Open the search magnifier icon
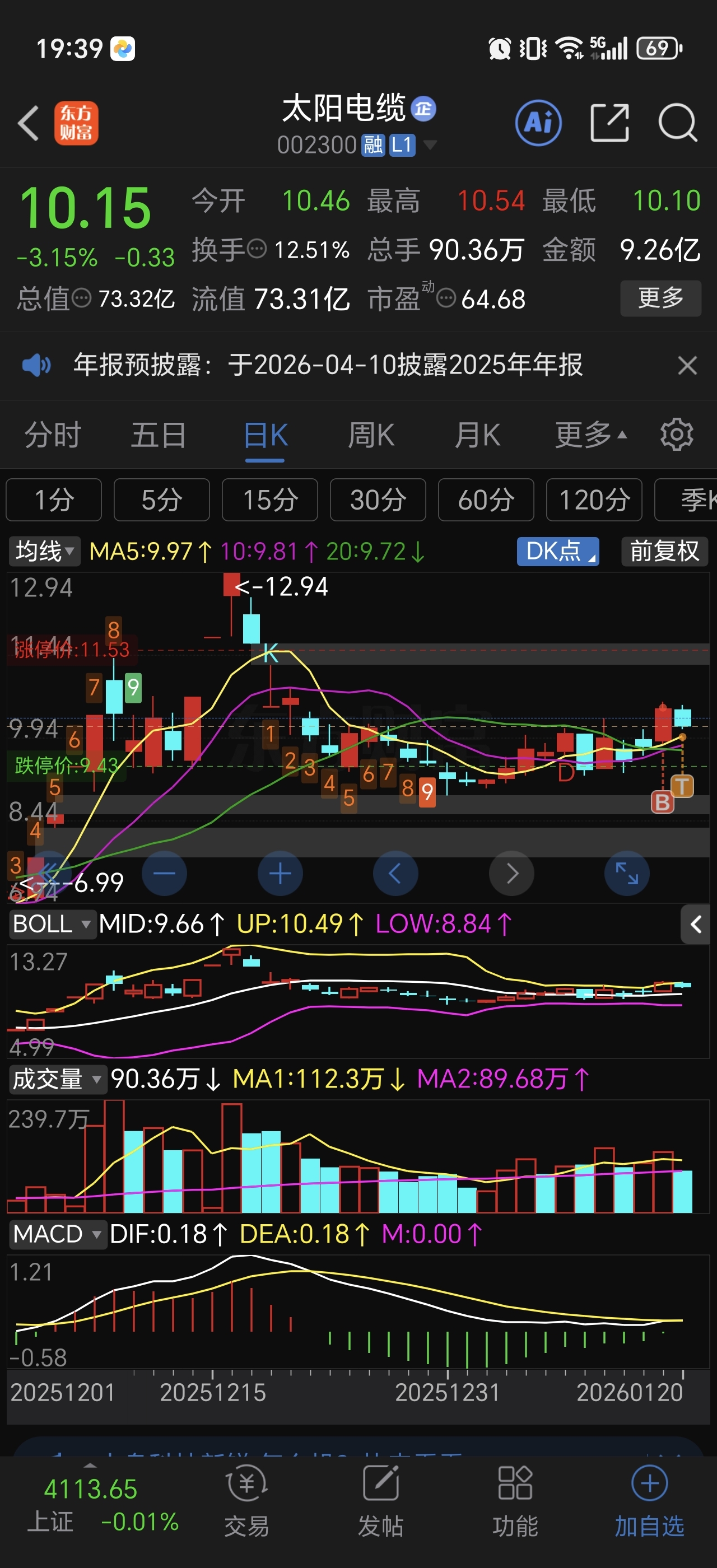717x1568 pixels. coord(677,123)
